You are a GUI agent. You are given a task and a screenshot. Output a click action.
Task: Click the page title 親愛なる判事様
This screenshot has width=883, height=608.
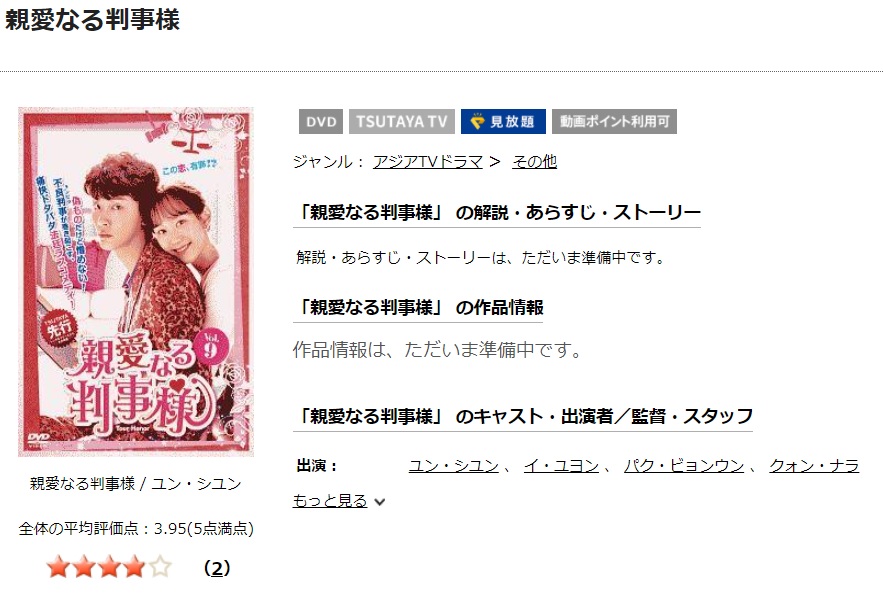(x=92, y=20)
